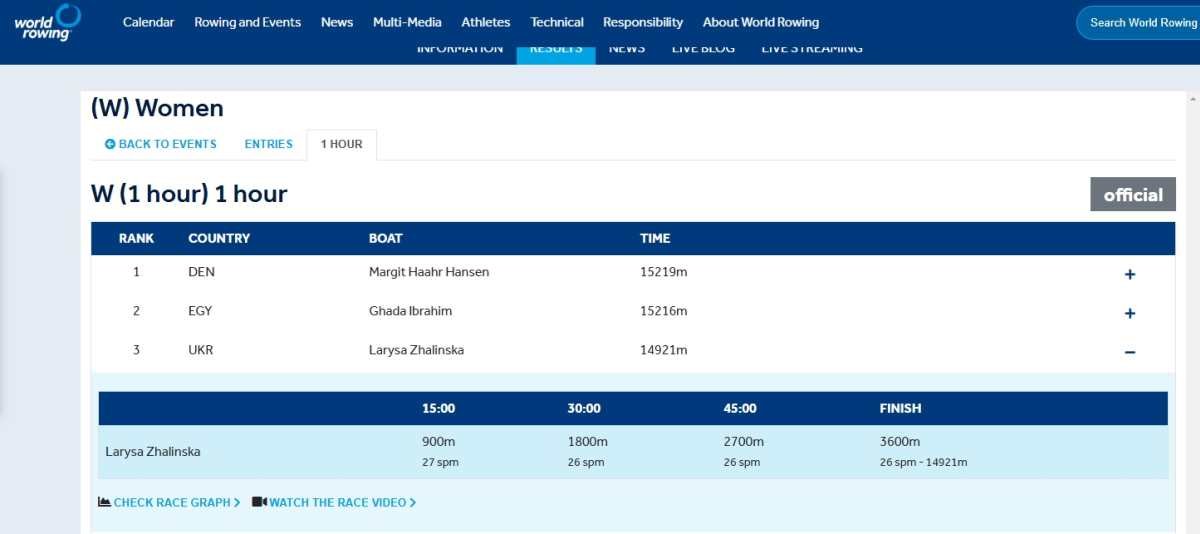Viewport: 1200px width, 534px height.
Task: Go to the News menu item
Action: (337, 22)
